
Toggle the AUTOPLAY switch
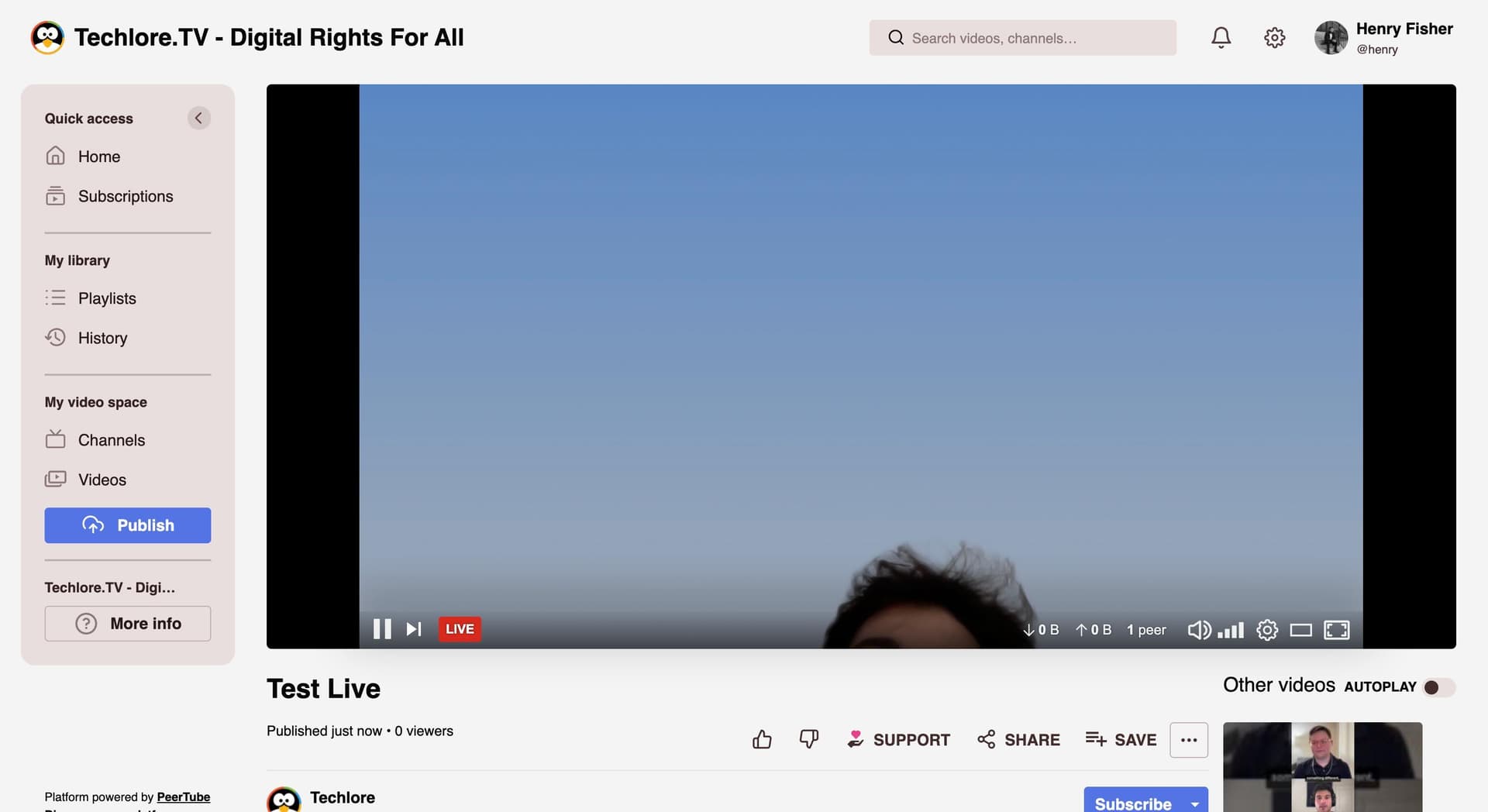(x=1439, y=687)
